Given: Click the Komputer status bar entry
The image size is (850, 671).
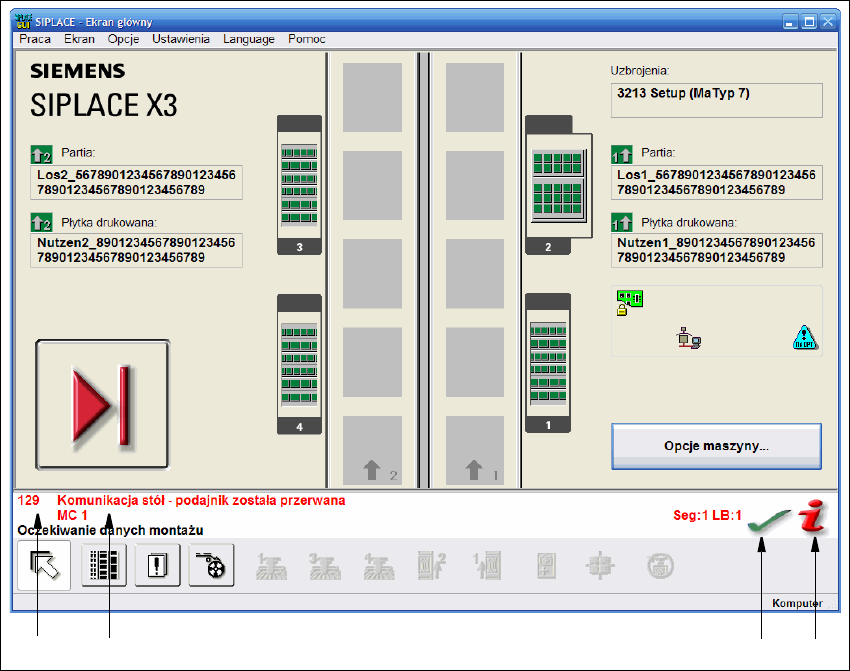Looking at the screenshot, I should click(x=797, y=603).
